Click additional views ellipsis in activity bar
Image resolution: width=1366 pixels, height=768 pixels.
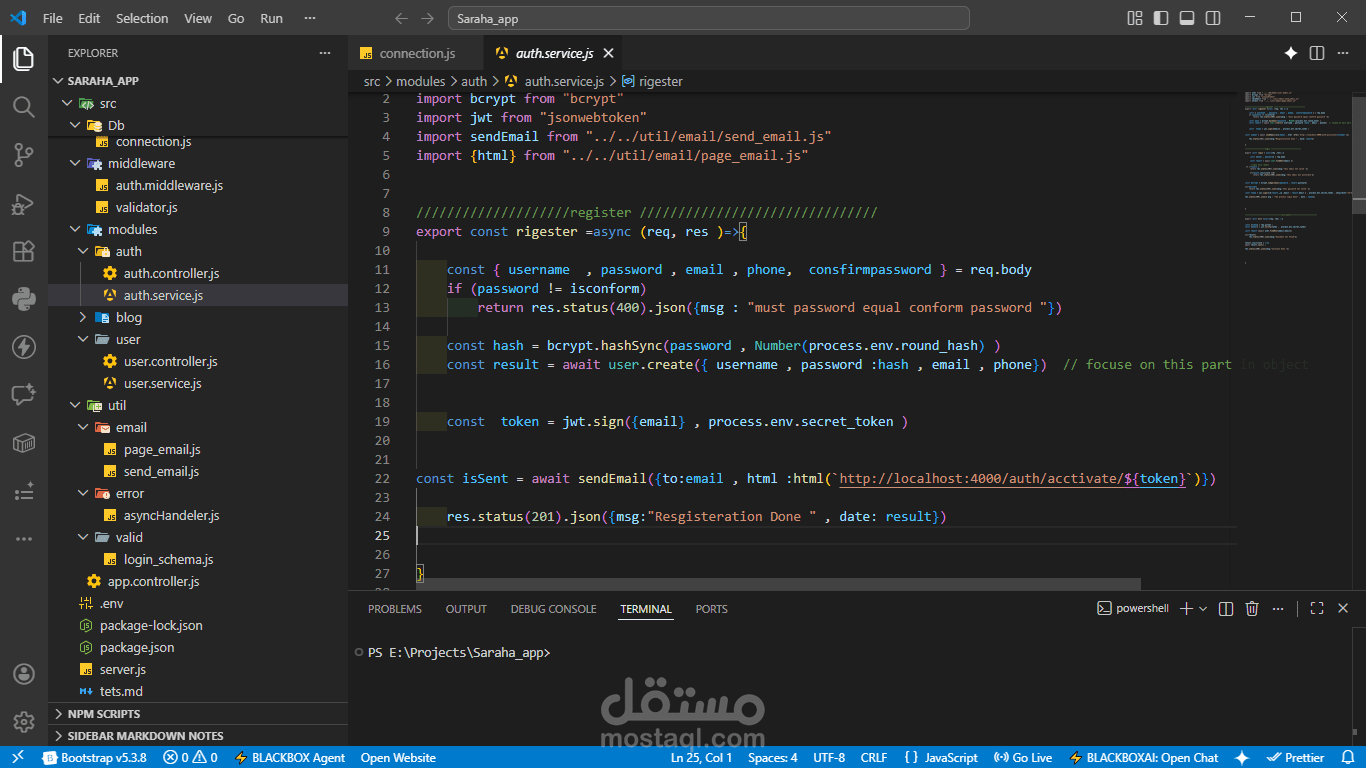(24, 539)
